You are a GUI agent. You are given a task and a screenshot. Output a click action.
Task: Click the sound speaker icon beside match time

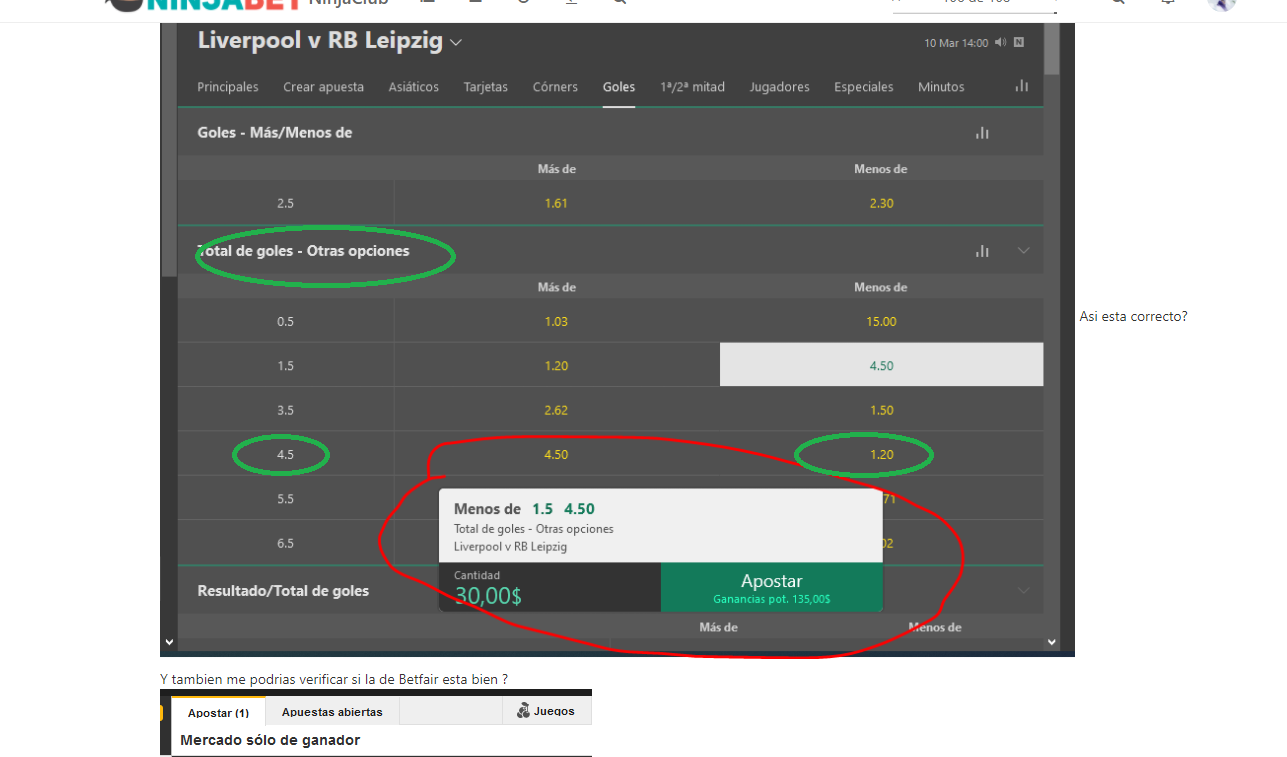[1001, 43]
